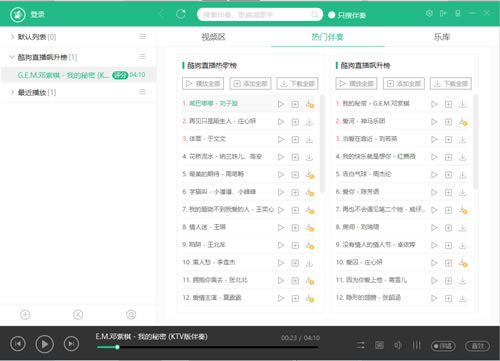Open the equalizer bars icon
This screenshot has height=361, width=500.
(417, 345)
